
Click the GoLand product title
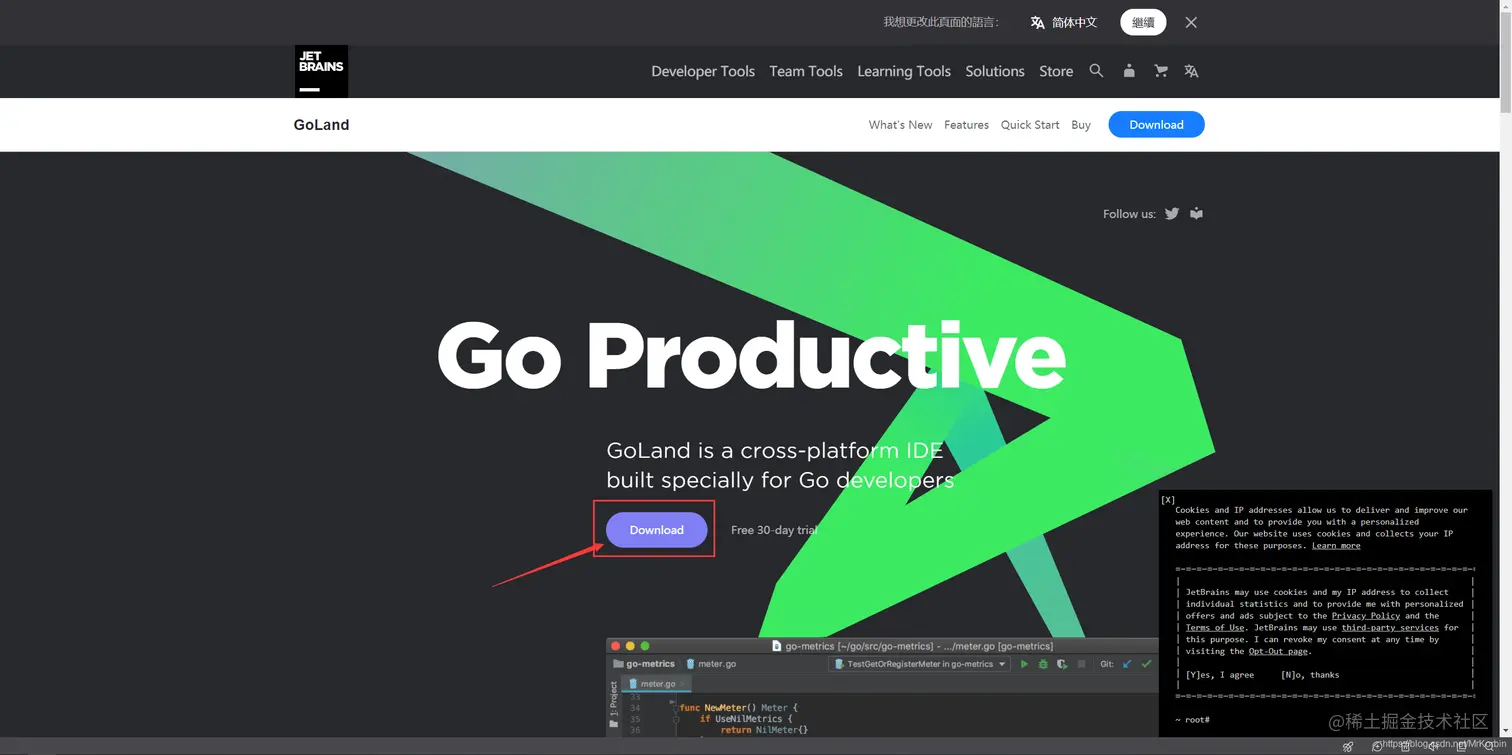point(321,125)
